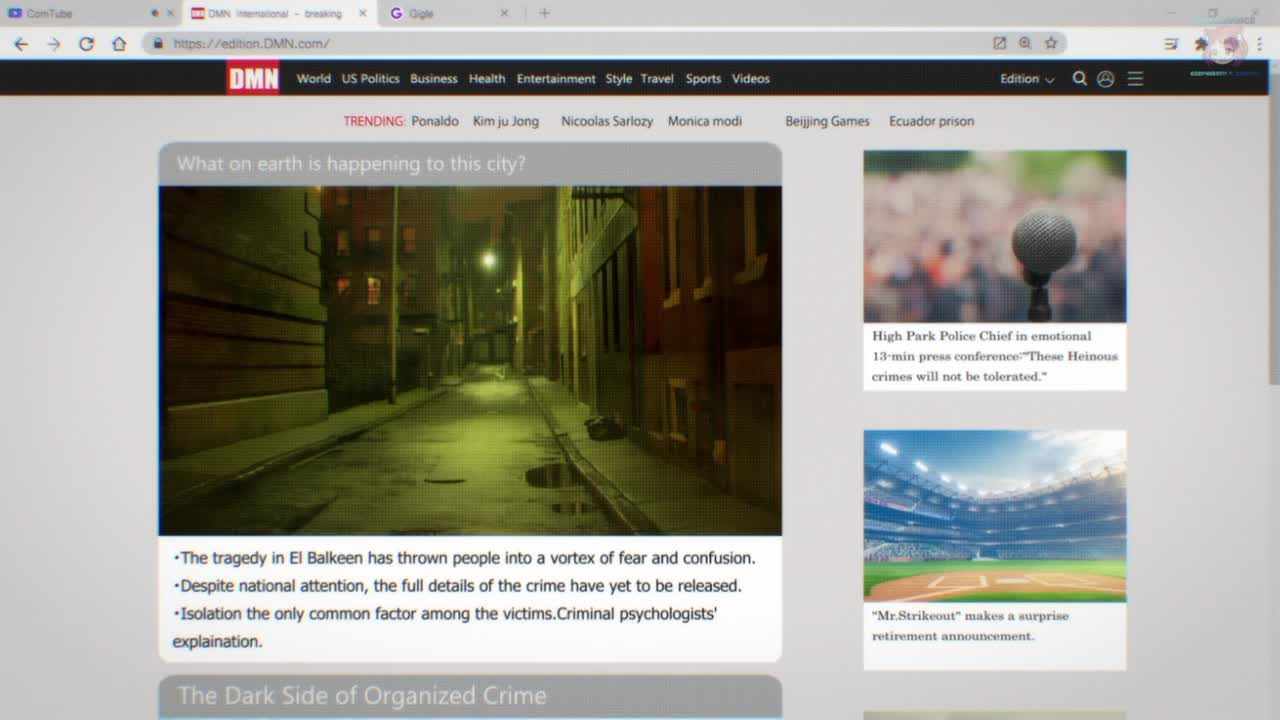Viewport: 1280px width, 720px height.
Task: Bookmark this page with the star icon
Action: pos(1051,43)
